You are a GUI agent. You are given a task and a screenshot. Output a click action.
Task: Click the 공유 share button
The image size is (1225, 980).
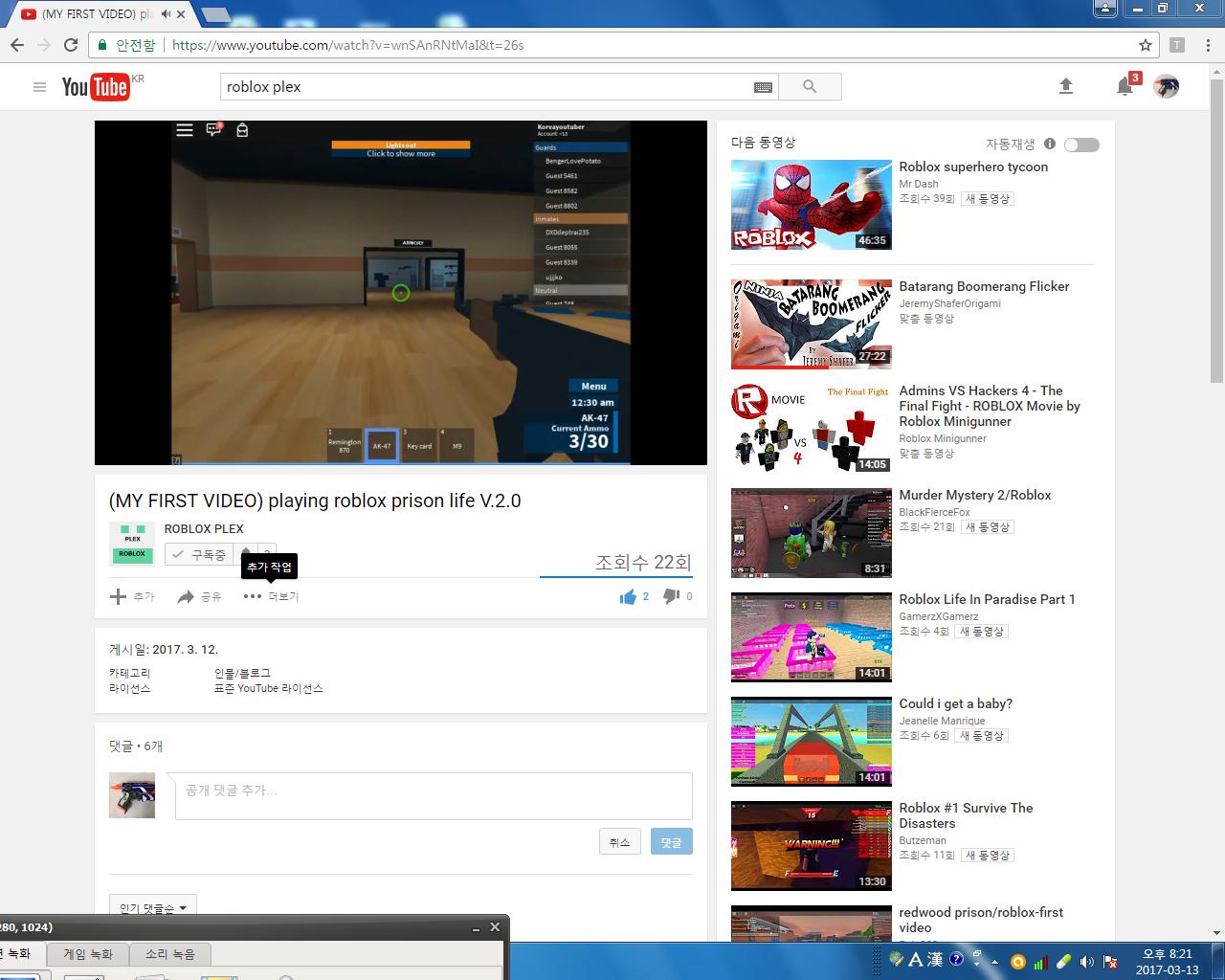pyautogui.click(x=199, y=596)
